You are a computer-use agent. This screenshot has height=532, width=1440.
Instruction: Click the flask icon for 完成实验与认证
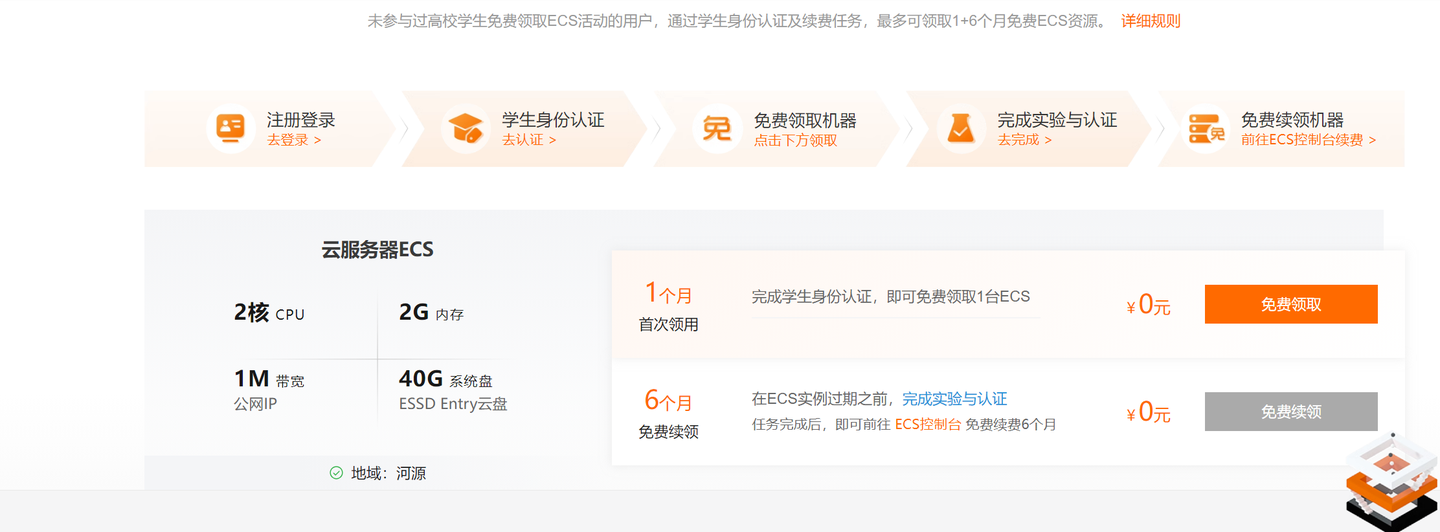pos(961,129)
